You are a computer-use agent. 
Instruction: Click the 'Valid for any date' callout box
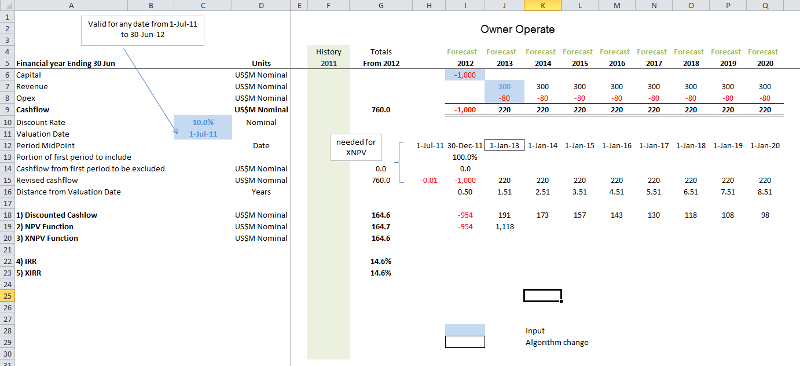point(143,30)
